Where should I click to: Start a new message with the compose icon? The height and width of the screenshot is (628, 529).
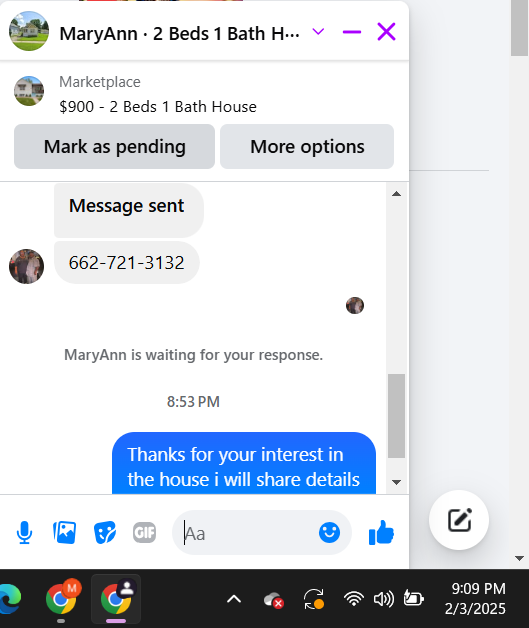pyautogui.click(x=459, y=520)
